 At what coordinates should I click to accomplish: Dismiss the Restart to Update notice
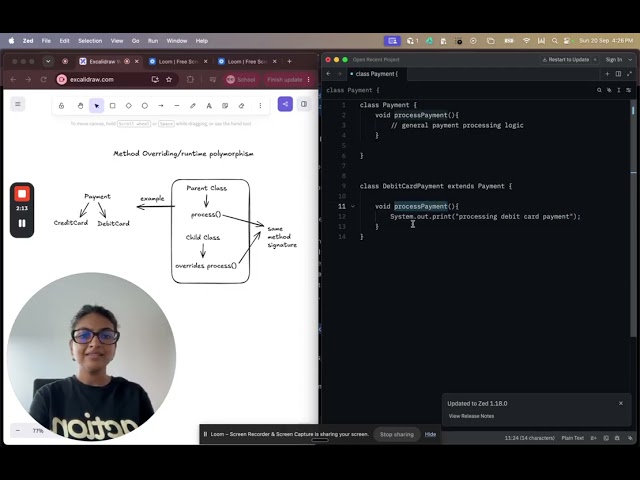[x=595, y=60]
